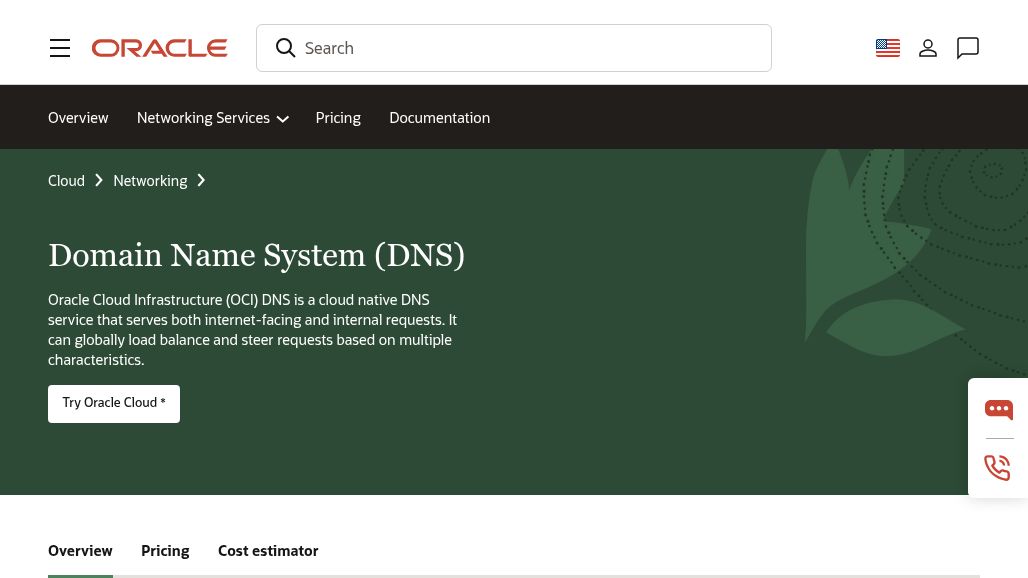The width and height of the screenshot is (1028, 578).
Task: Select the Pricing tab below the banner
Action: pos(165,551)
